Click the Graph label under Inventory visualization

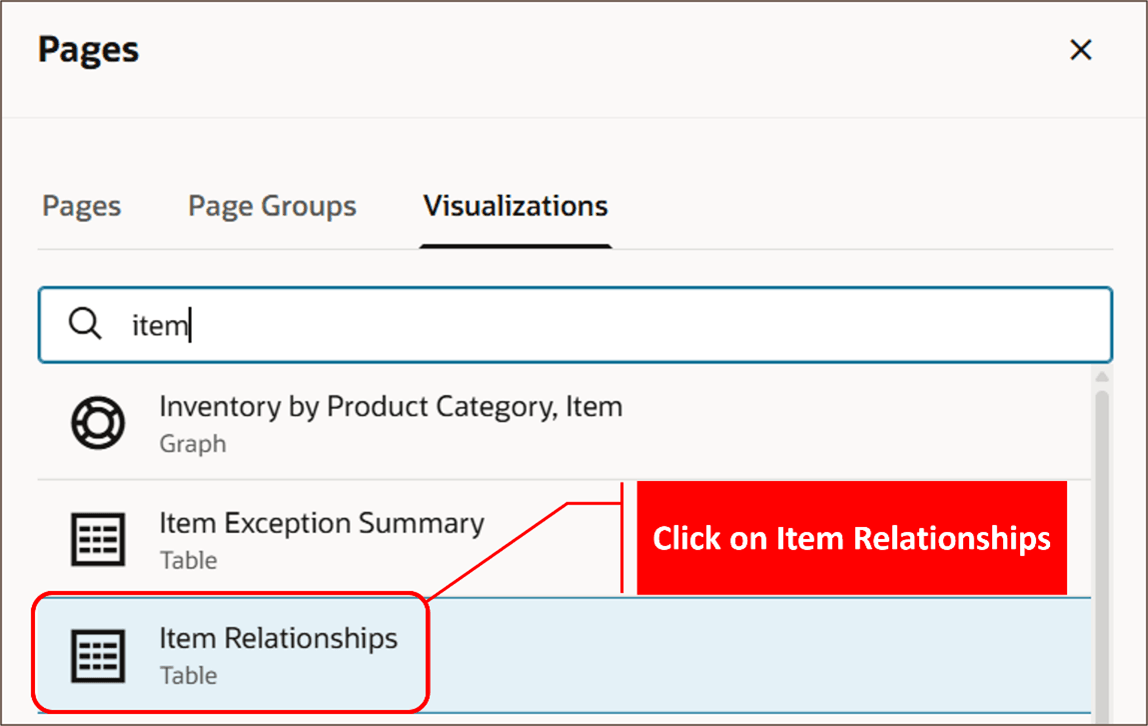pos(192,444)
